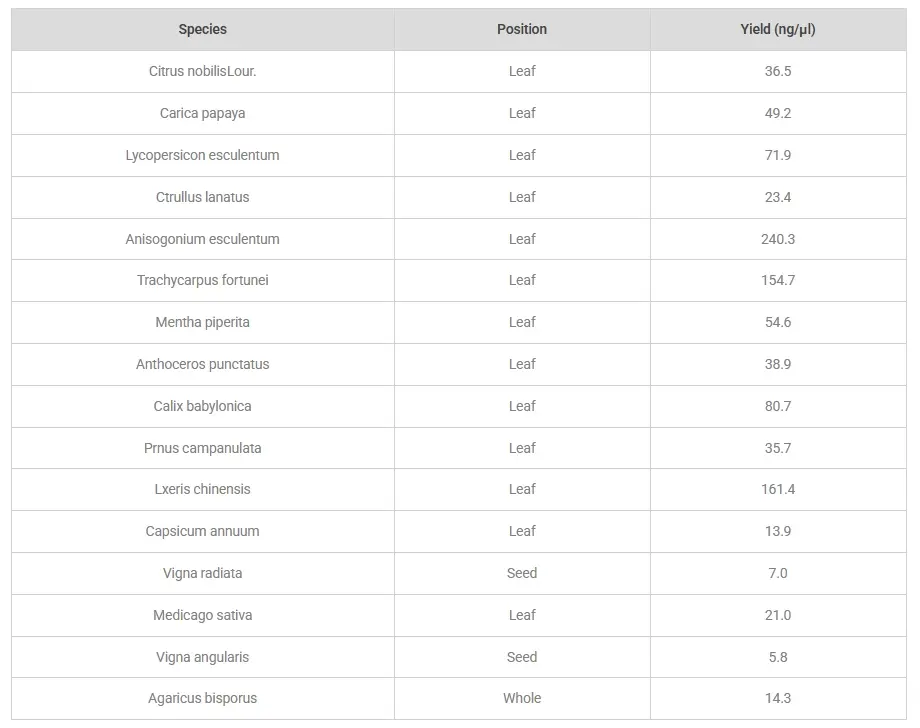This screenshot has height=728, width=920.
Task: Click the 80.7 yield value
Action: point(777,406)
